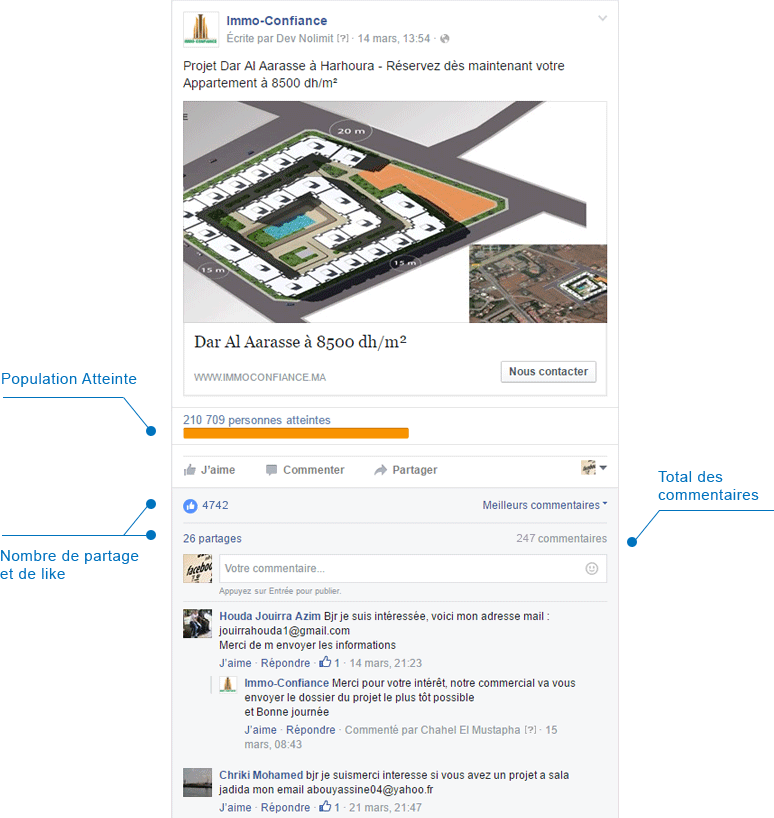
Task: Like Chriki Mohamed's comment
Action: point(235,808)
